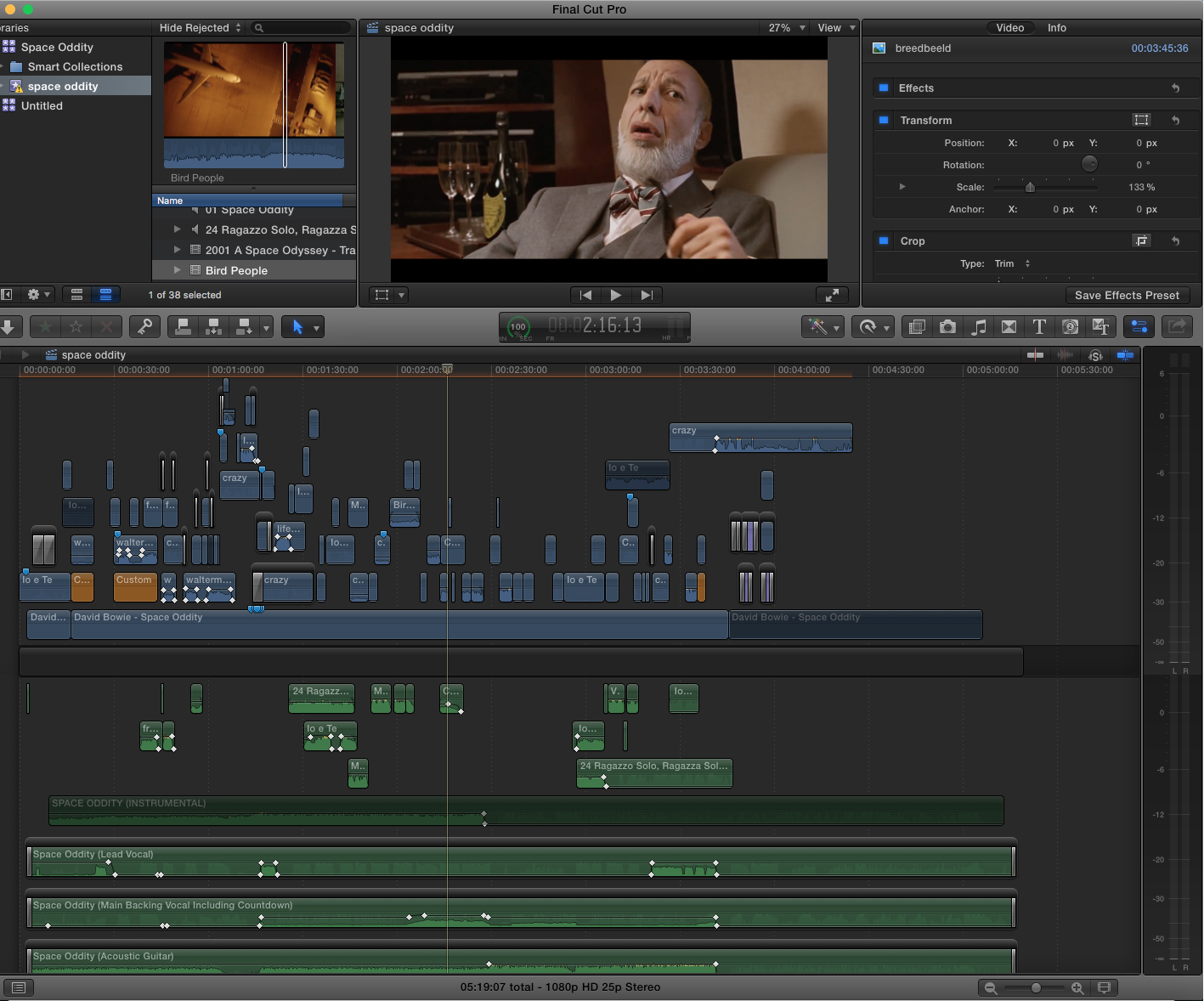Reset the Effects section
Image resolution: width=1204 pixels, height=1001 pixels.
pos(1176,88)
